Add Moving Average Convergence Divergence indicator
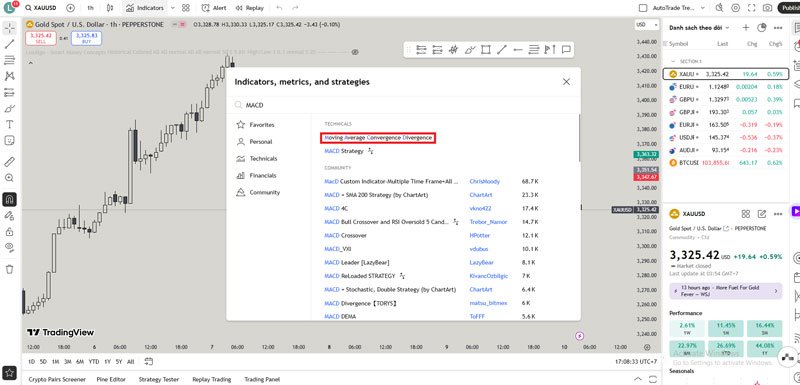This screenshot has height=385, width=800. click(378, 138)
